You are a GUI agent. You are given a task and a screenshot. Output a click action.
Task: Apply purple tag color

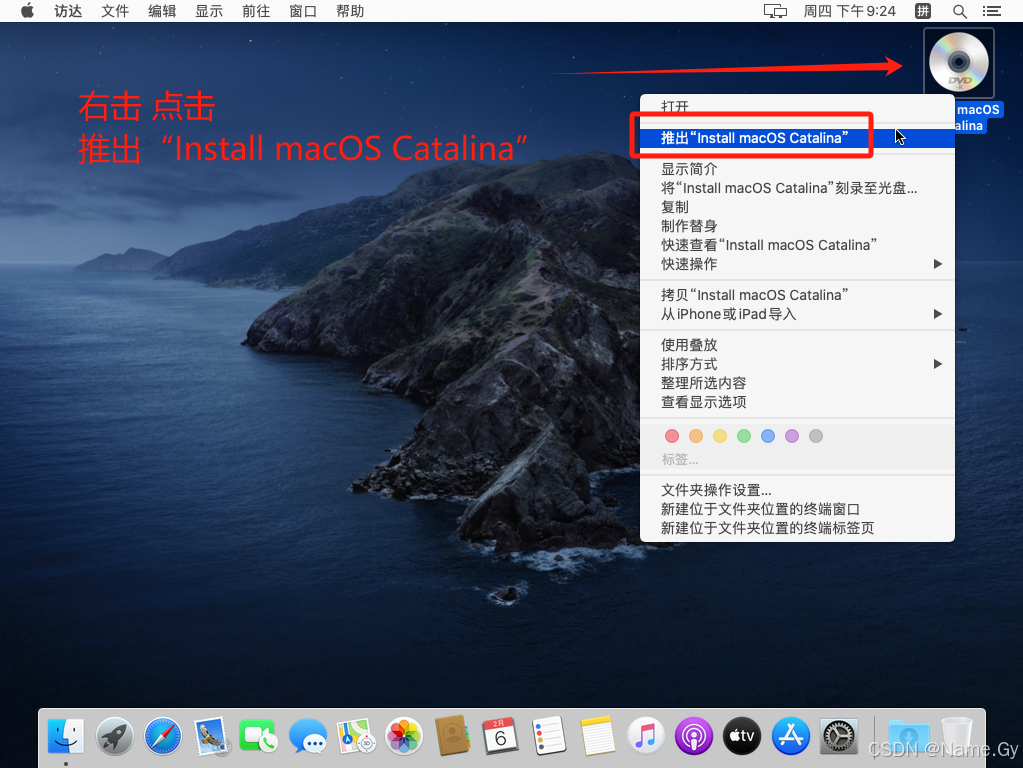[791, 436]
